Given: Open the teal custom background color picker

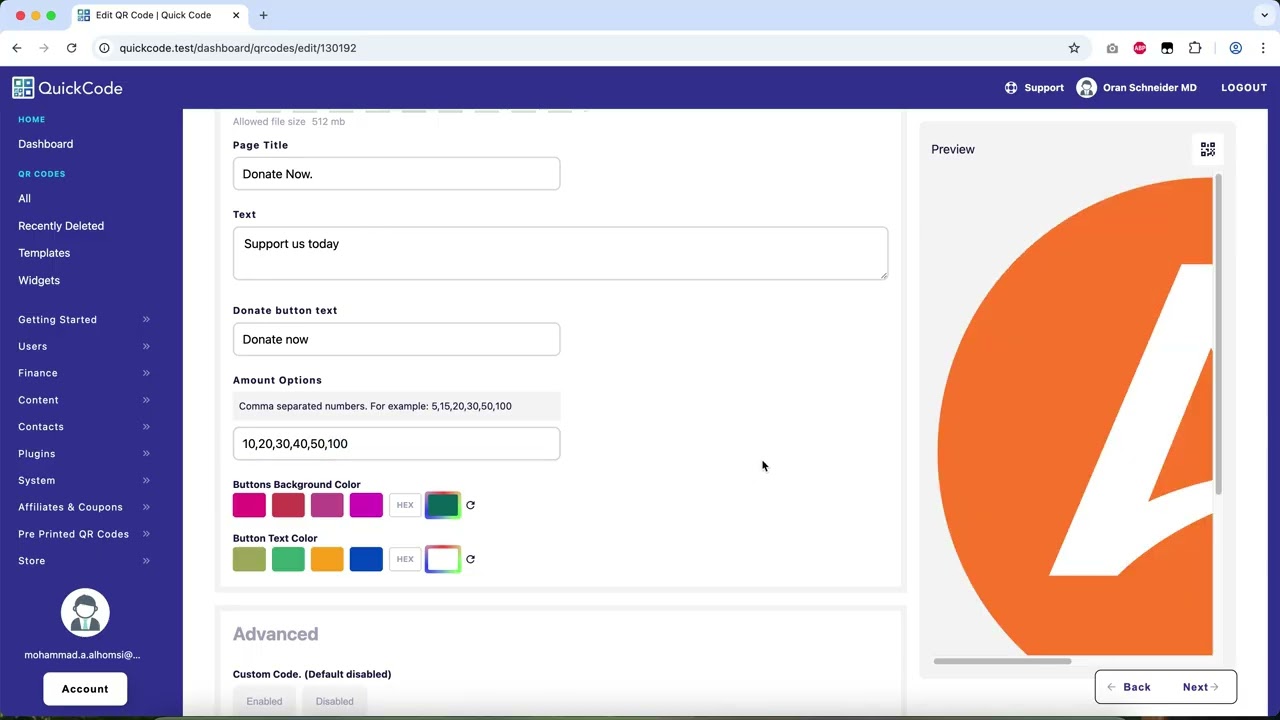Looking at the screenshot, I should tap(443, 505).
